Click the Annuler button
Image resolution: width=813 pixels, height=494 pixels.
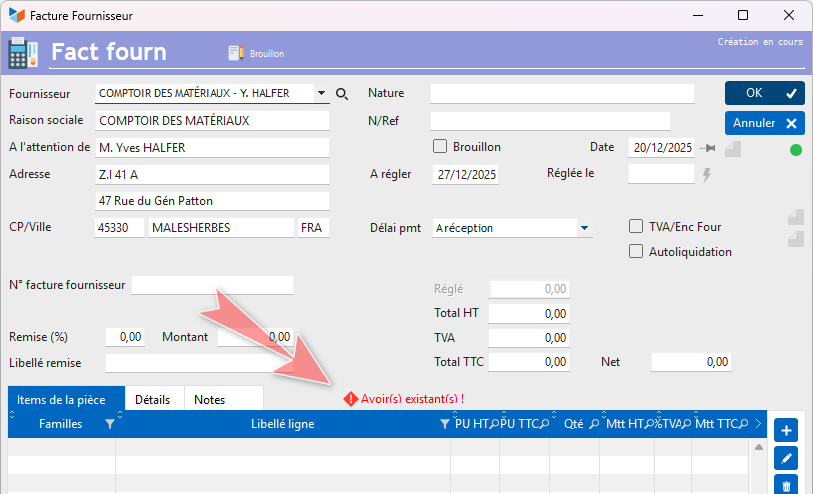click(x=764, y=123)
